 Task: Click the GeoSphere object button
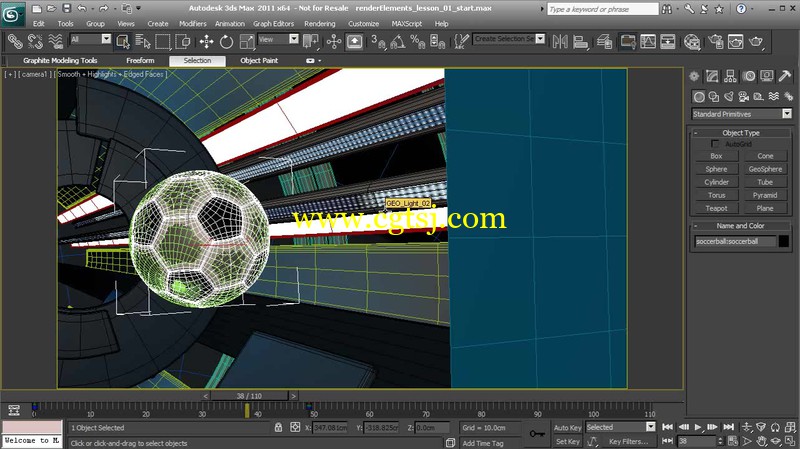coord(765,169)
